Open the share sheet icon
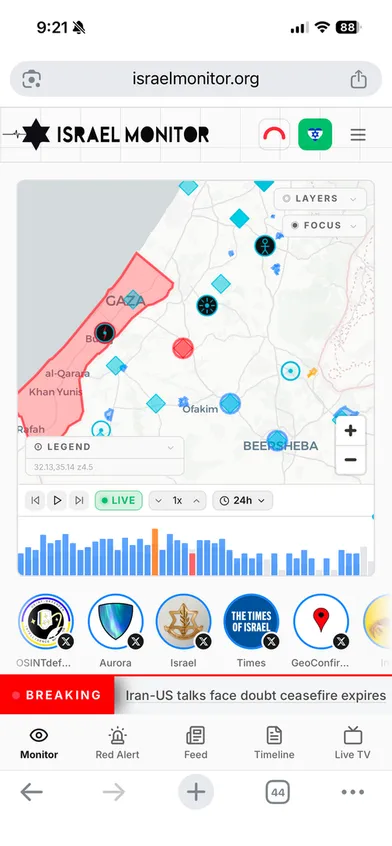 358,79
